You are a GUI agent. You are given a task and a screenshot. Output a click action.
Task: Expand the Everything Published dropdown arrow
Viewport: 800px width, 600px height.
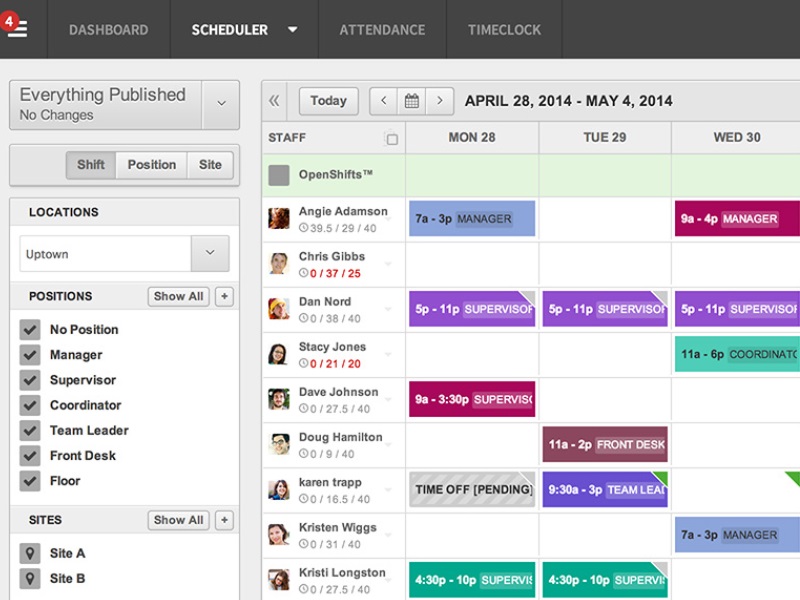click(221, 104)
